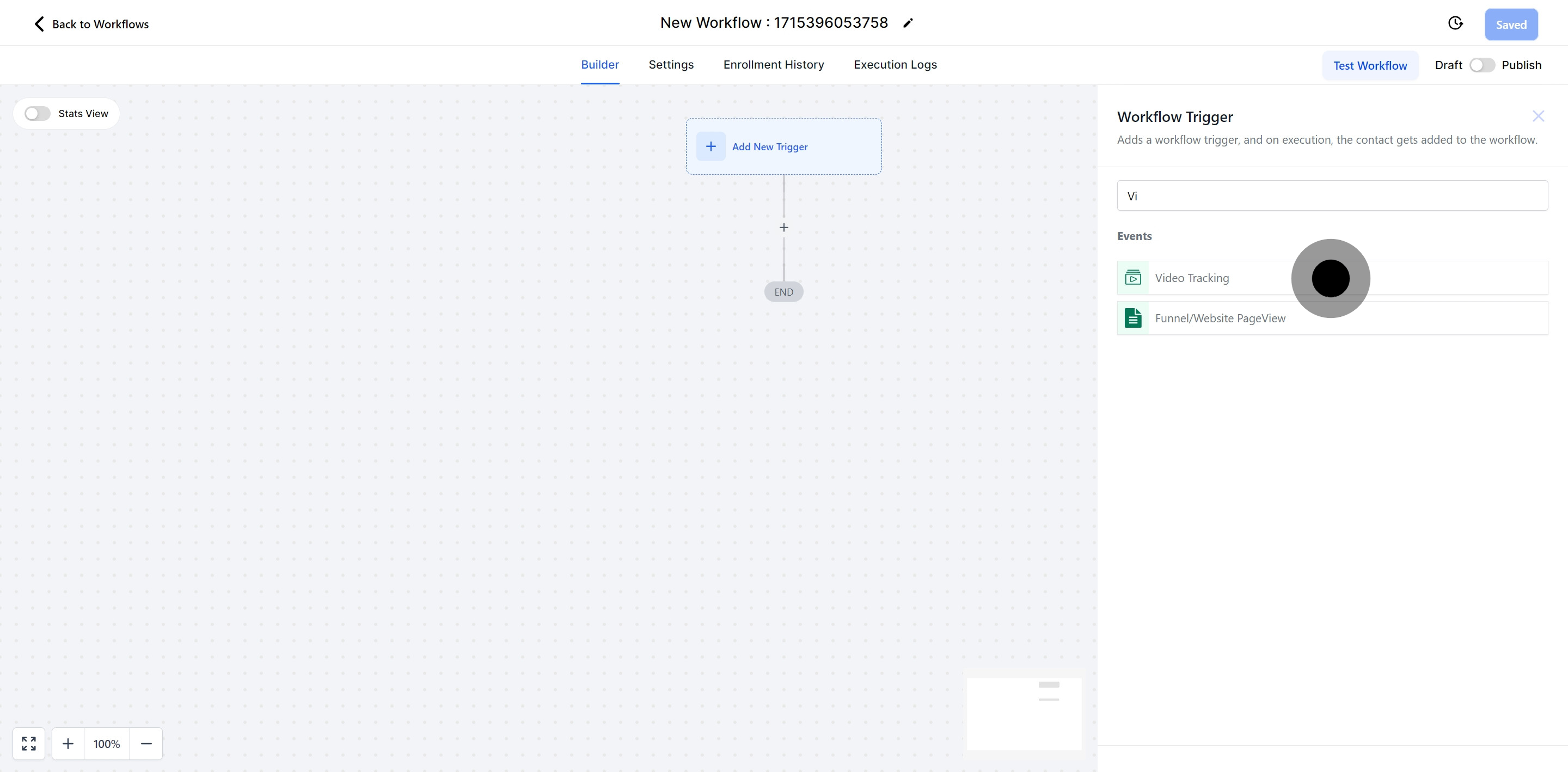Click the END node on canvas
1568x772 pixels.
[783, 292]
